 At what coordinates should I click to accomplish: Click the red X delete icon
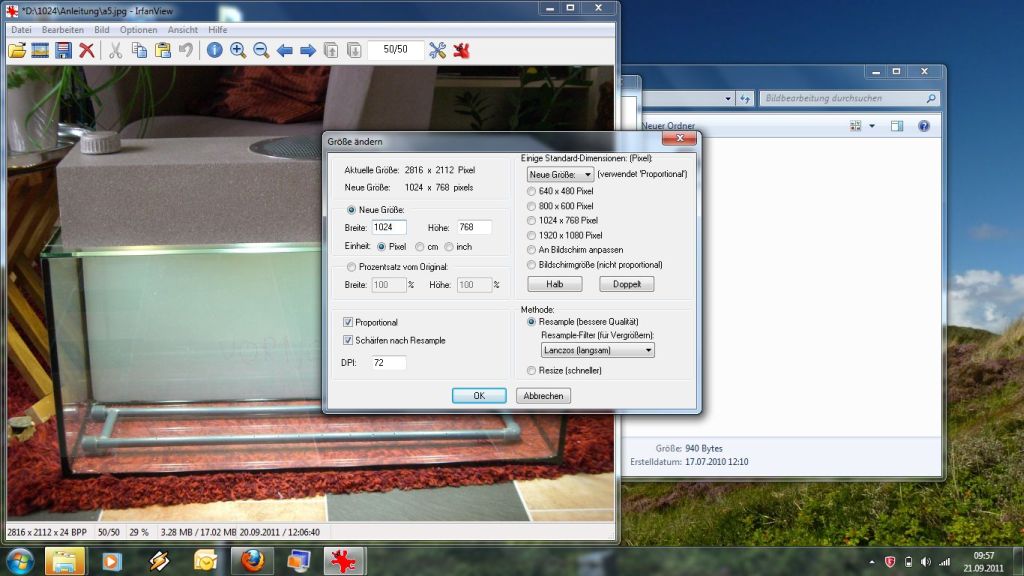[87, 50]
